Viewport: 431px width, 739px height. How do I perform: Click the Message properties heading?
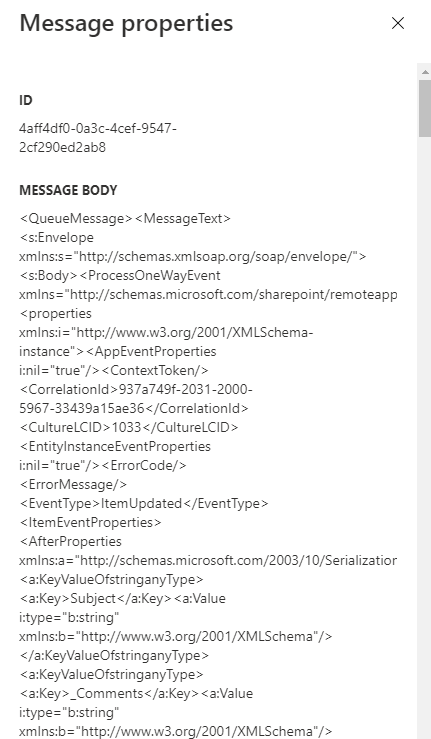[x=126, y=23]
